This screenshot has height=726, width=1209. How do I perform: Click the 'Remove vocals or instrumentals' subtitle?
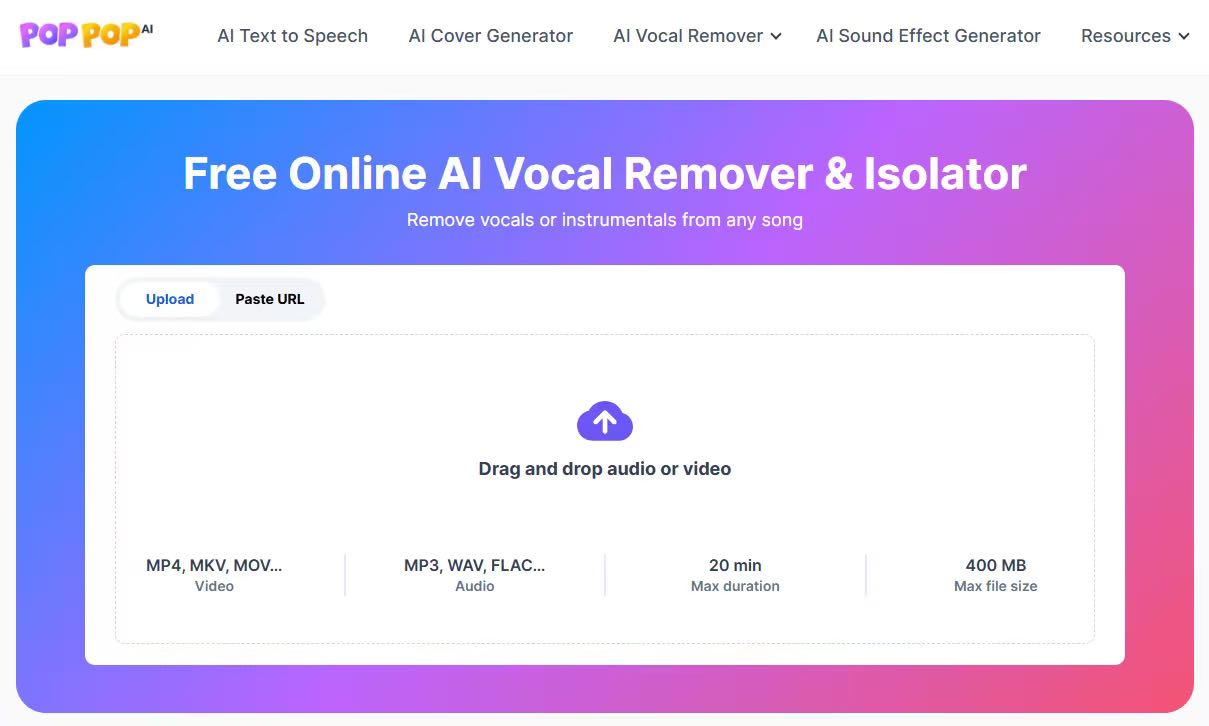pyautogui.click(x=604, y=220)
